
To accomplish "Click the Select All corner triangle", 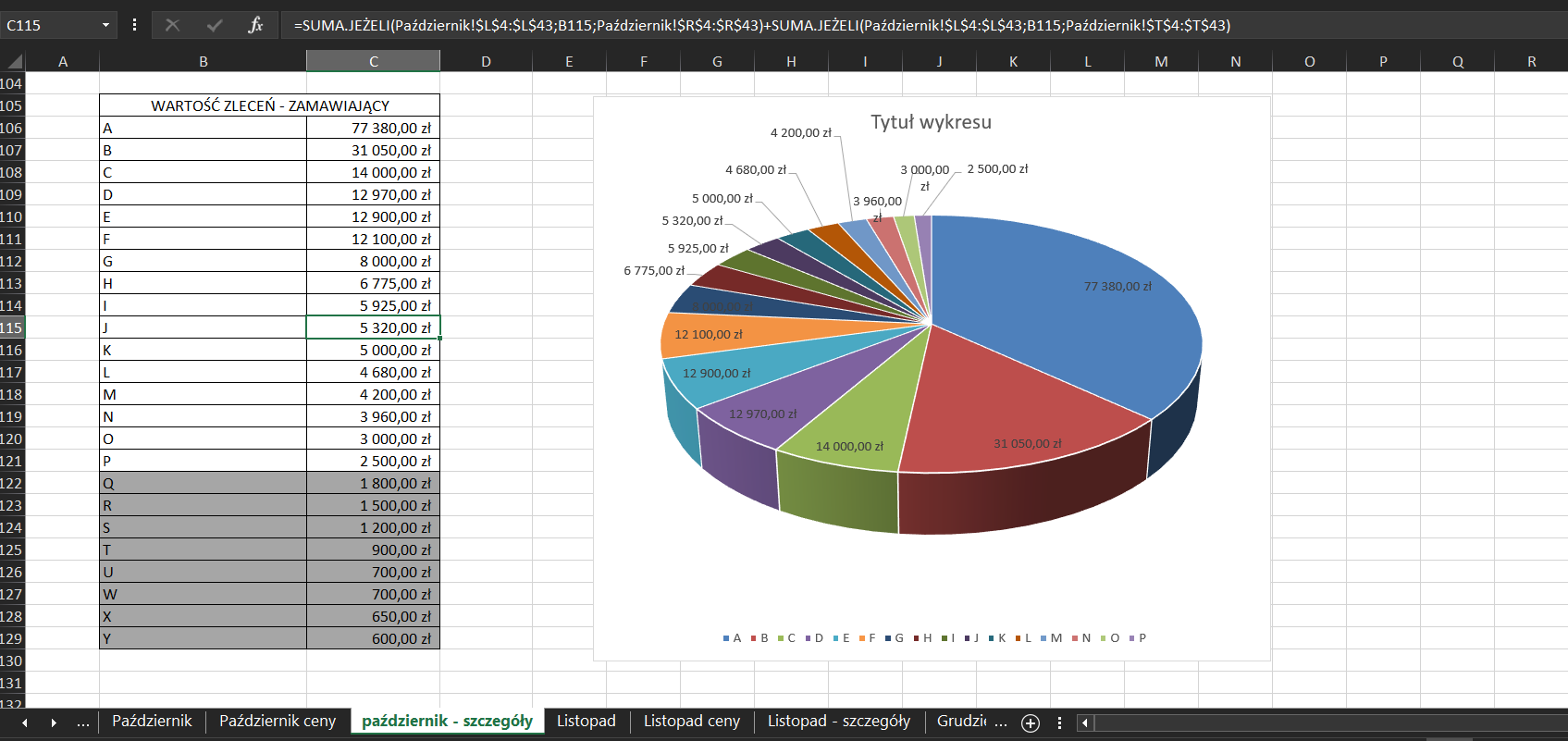I will tap(15, 62).
